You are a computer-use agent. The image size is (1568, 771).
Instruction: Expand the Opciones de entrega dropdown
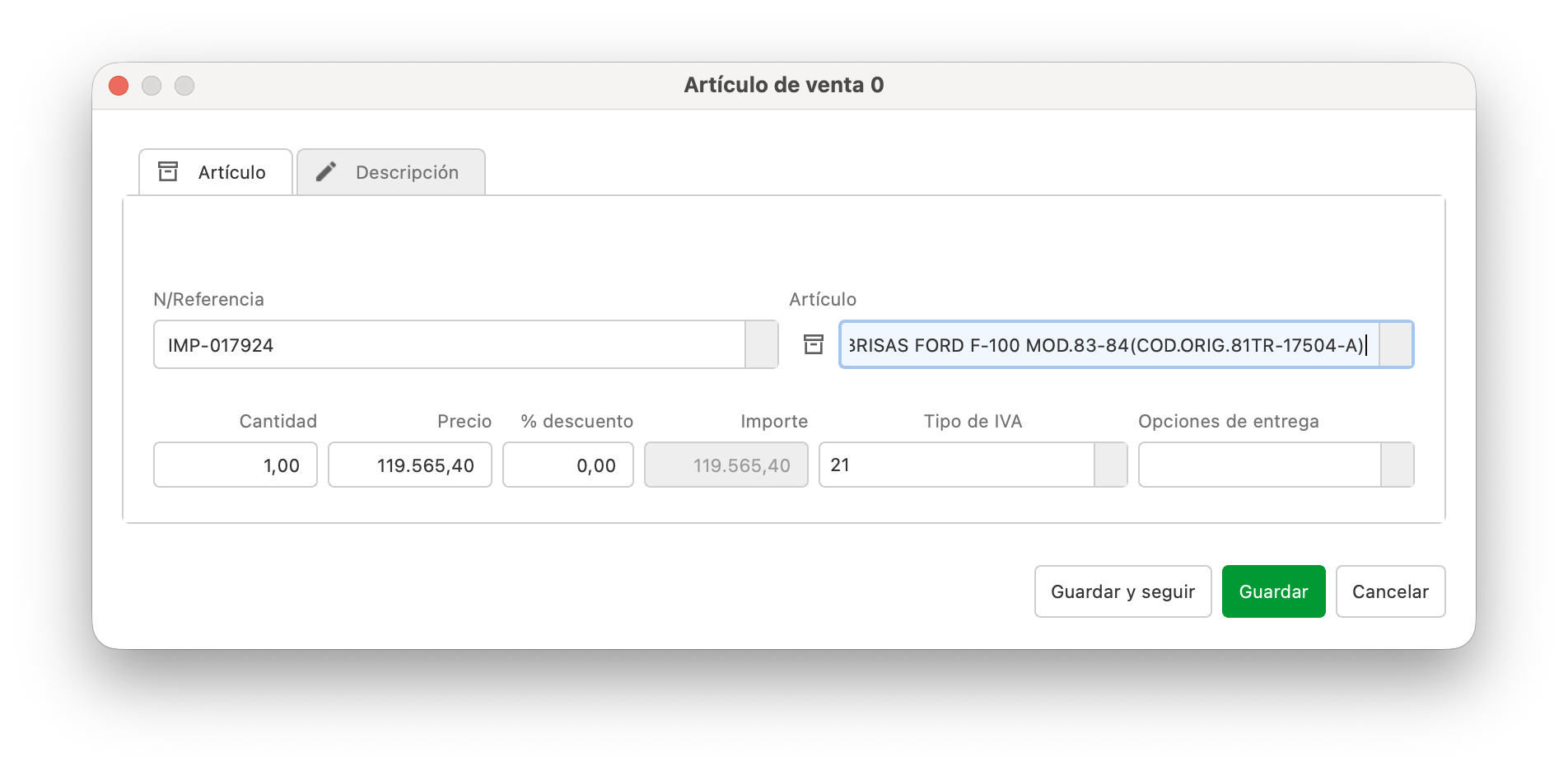1398,465
